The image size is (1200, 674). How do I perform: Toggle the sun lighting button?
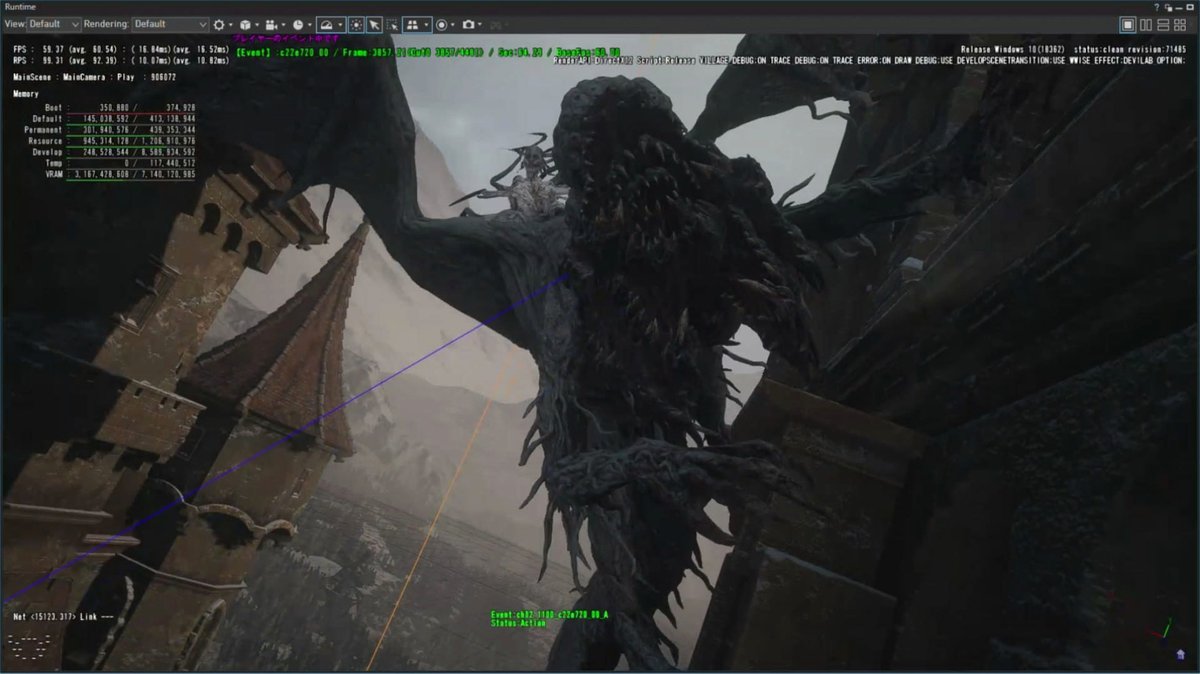tap(356, 24)
